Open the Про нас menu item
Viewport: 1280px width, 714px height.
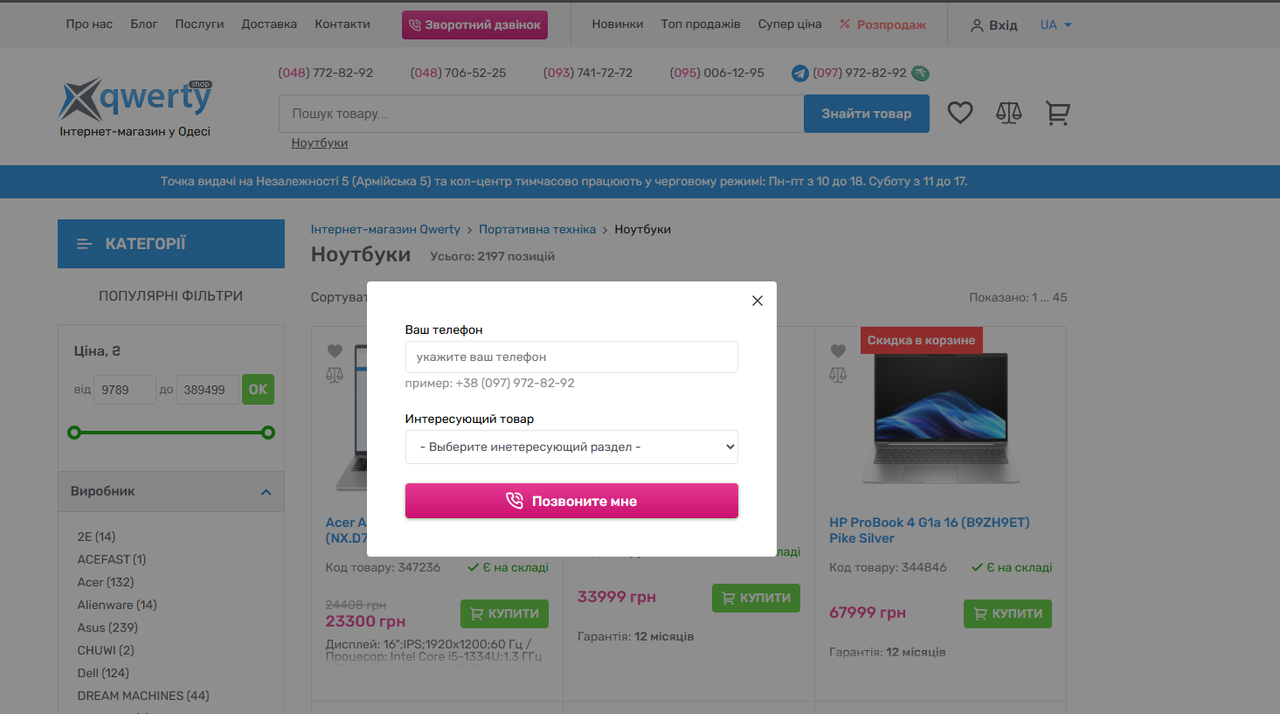(x=89, y=24)
